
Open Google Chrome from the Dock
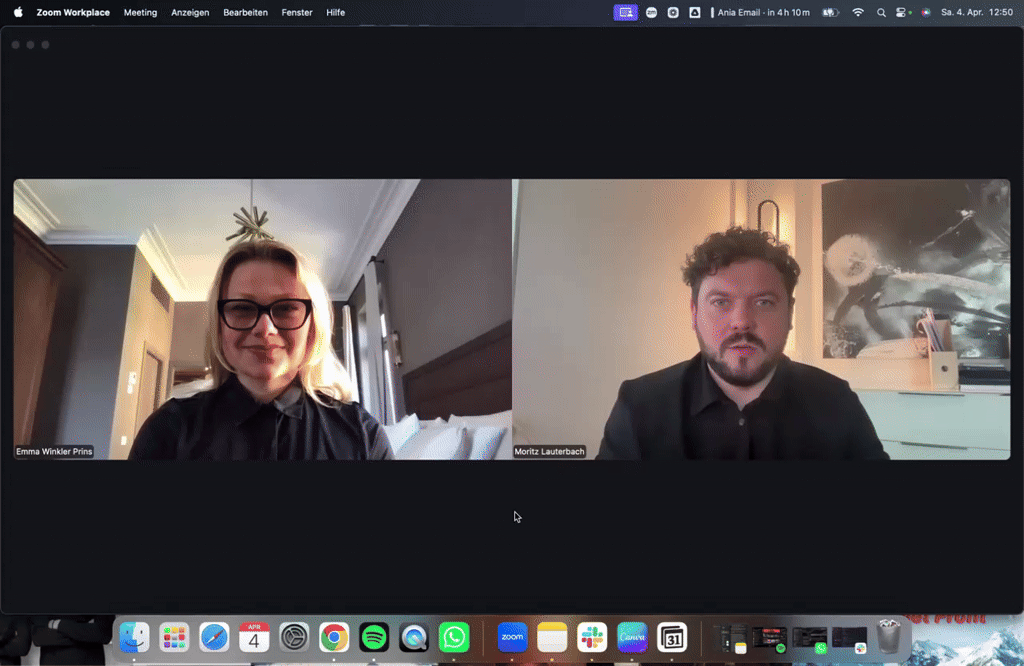click(333, 637)
